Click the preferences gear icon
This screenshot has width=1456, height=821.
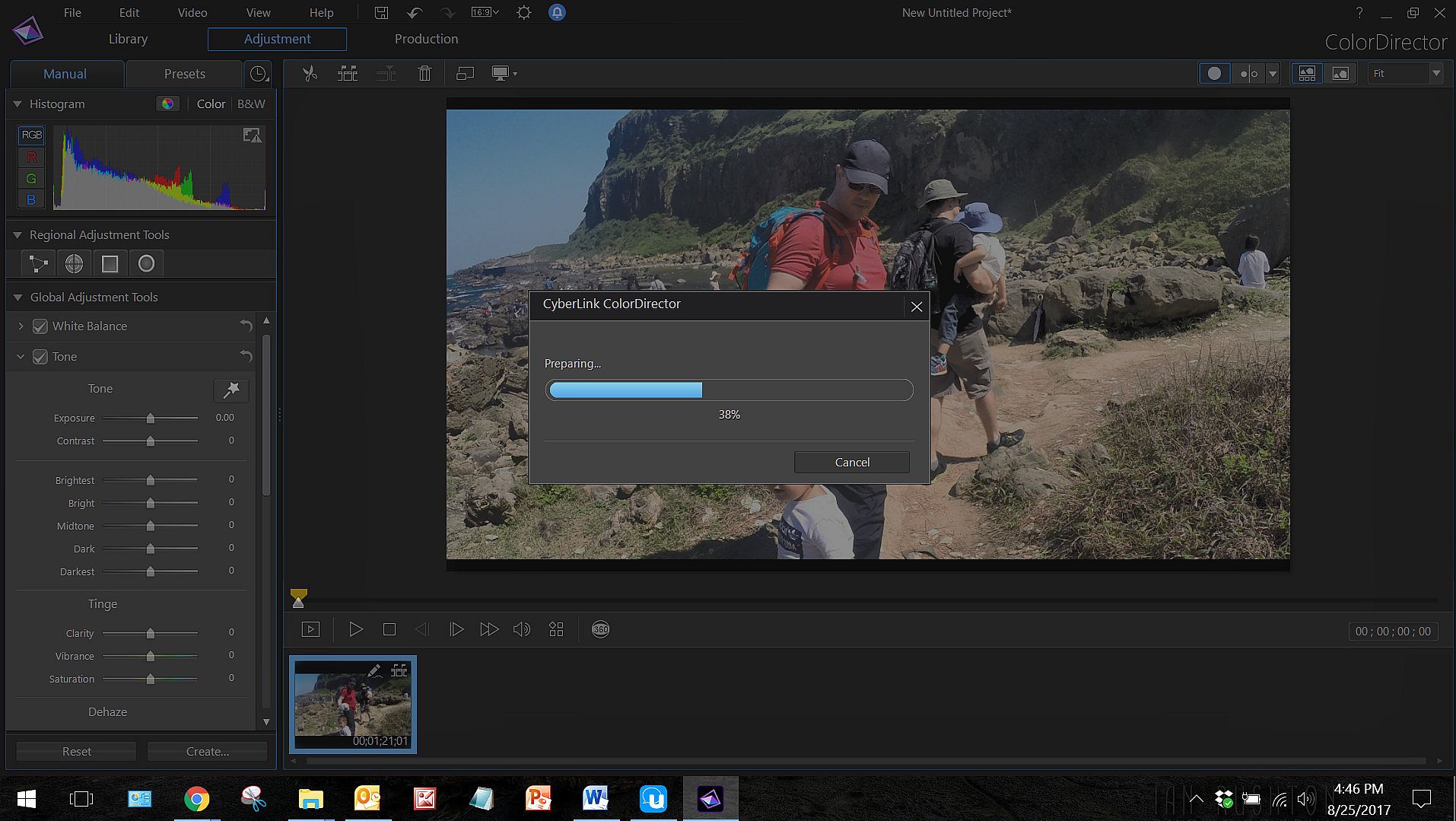click(523, 13)
